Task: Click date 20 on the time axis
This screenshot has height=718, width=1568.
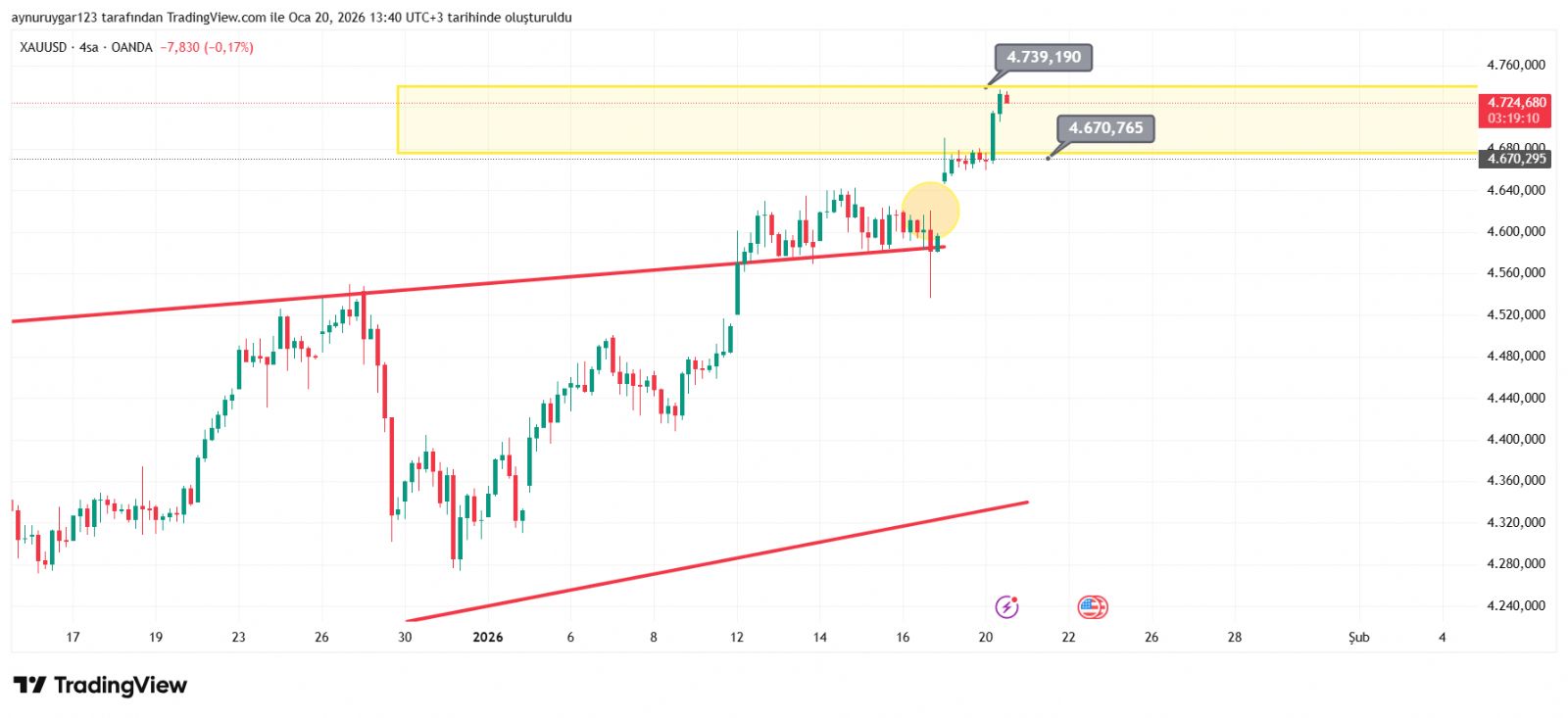Action: tap(985, 637)
